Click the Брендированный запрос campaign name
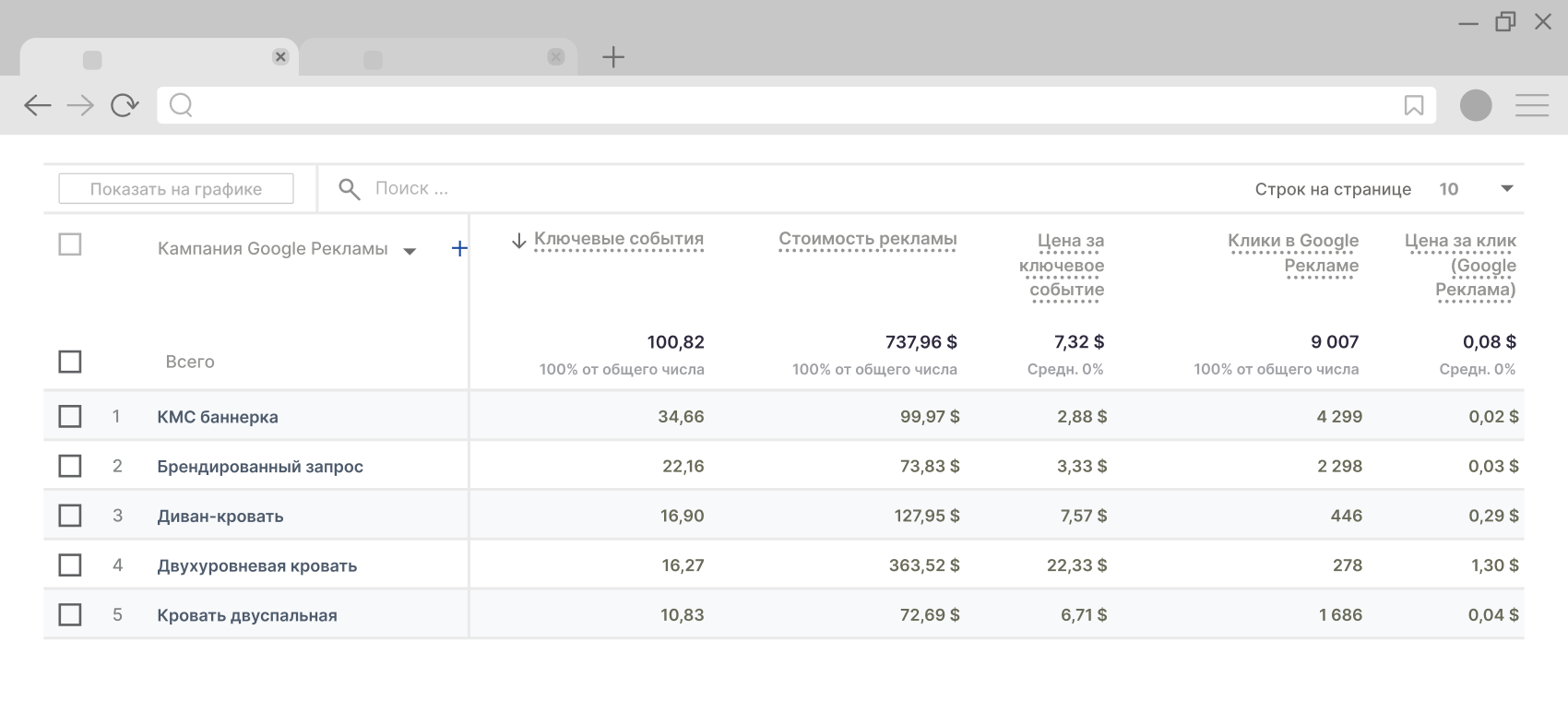The height and width of the screenshot is (725, 1568). tap(260, 467)
